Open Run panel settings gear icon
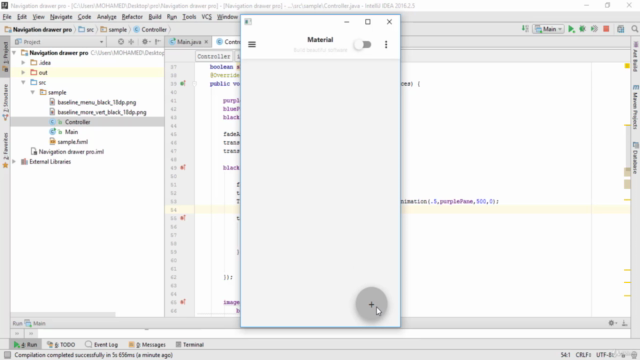This screenshot has width=640, height=360. (612, 323)
